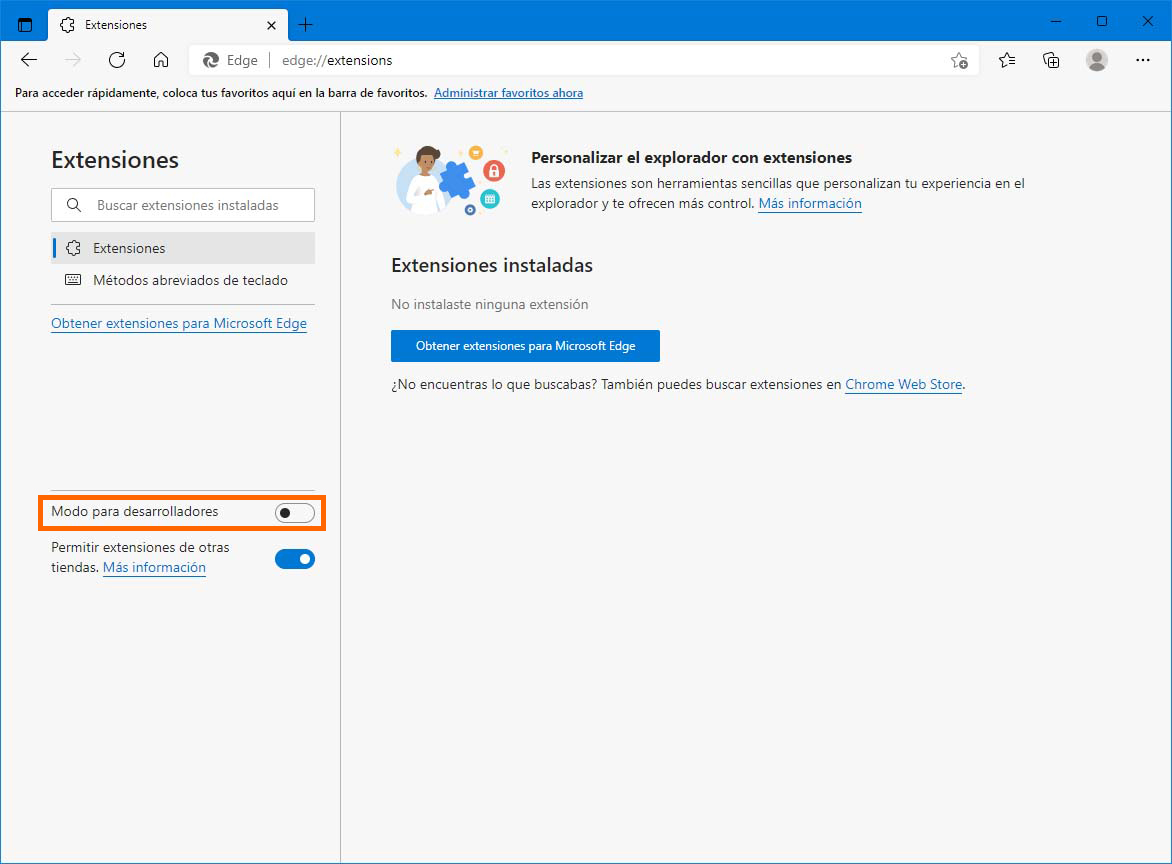Close the Edge window

(x=1147, y=21)
